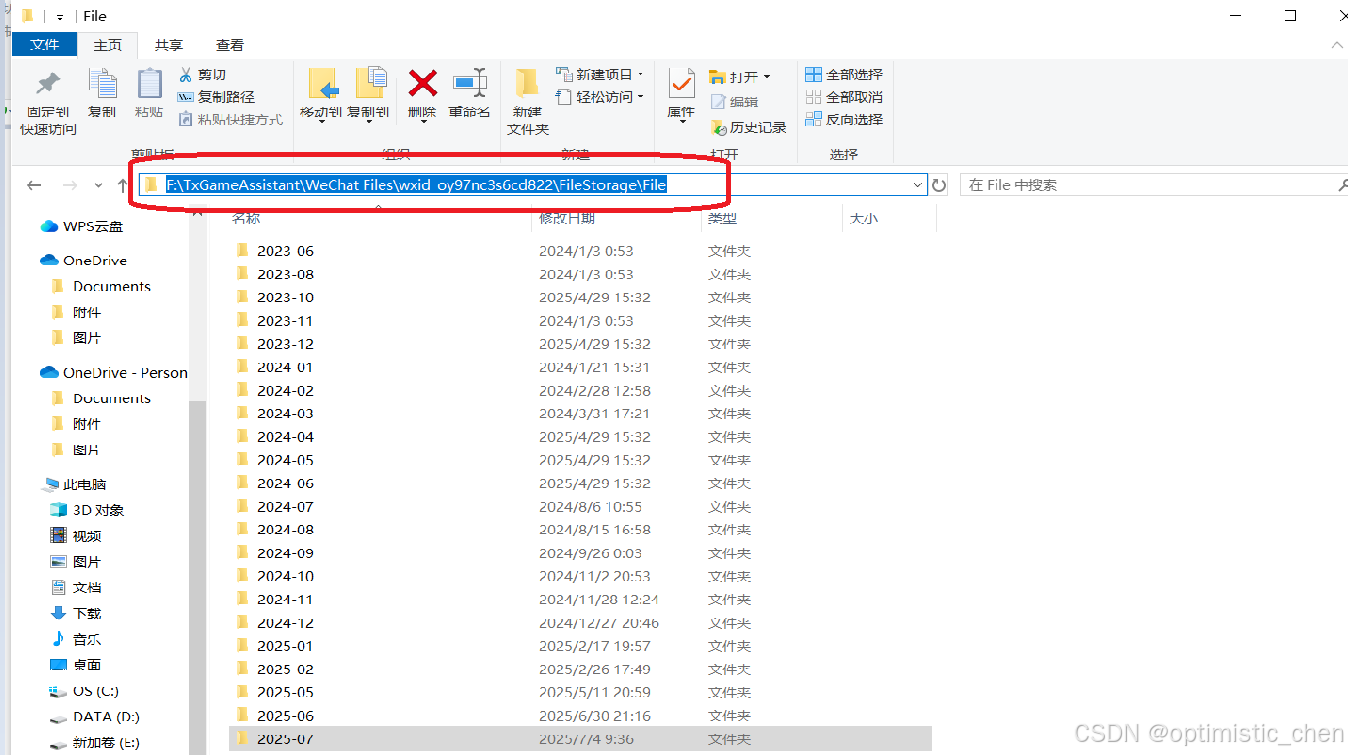
Task: Collapse the ribbon with the chevron
Action: (1337, 45)
